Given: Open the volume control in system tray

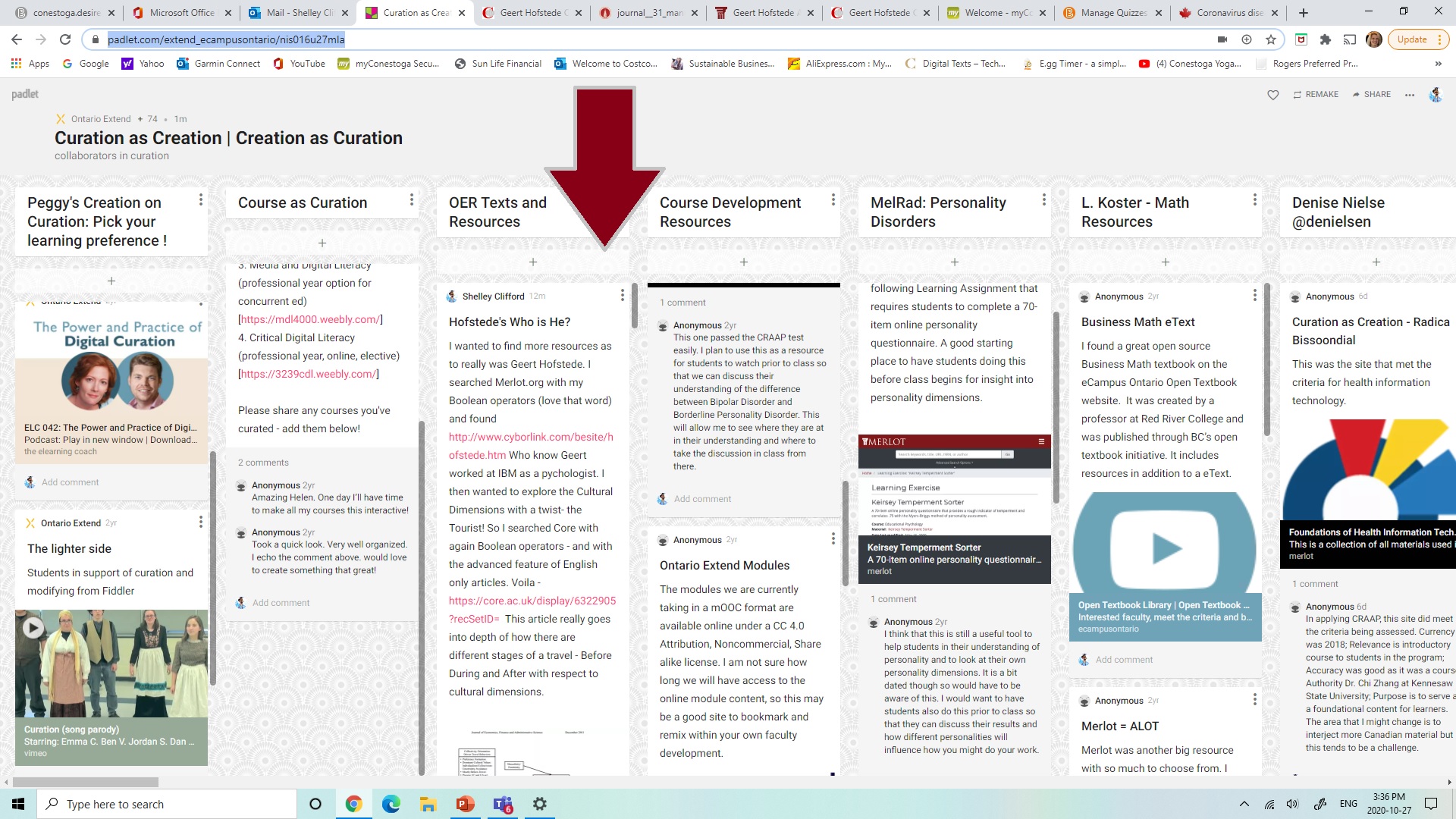Looking at the screenshot, I should pyautogui.click(x=1292, y=804).
